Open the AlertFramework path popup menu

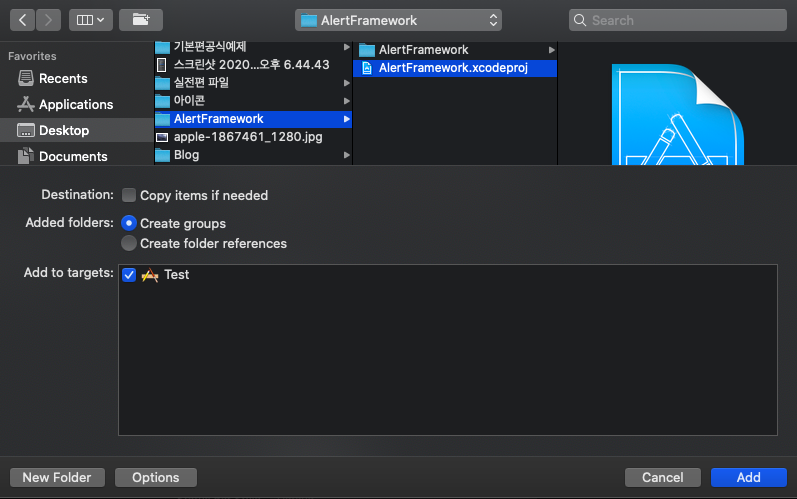(398, 20)
